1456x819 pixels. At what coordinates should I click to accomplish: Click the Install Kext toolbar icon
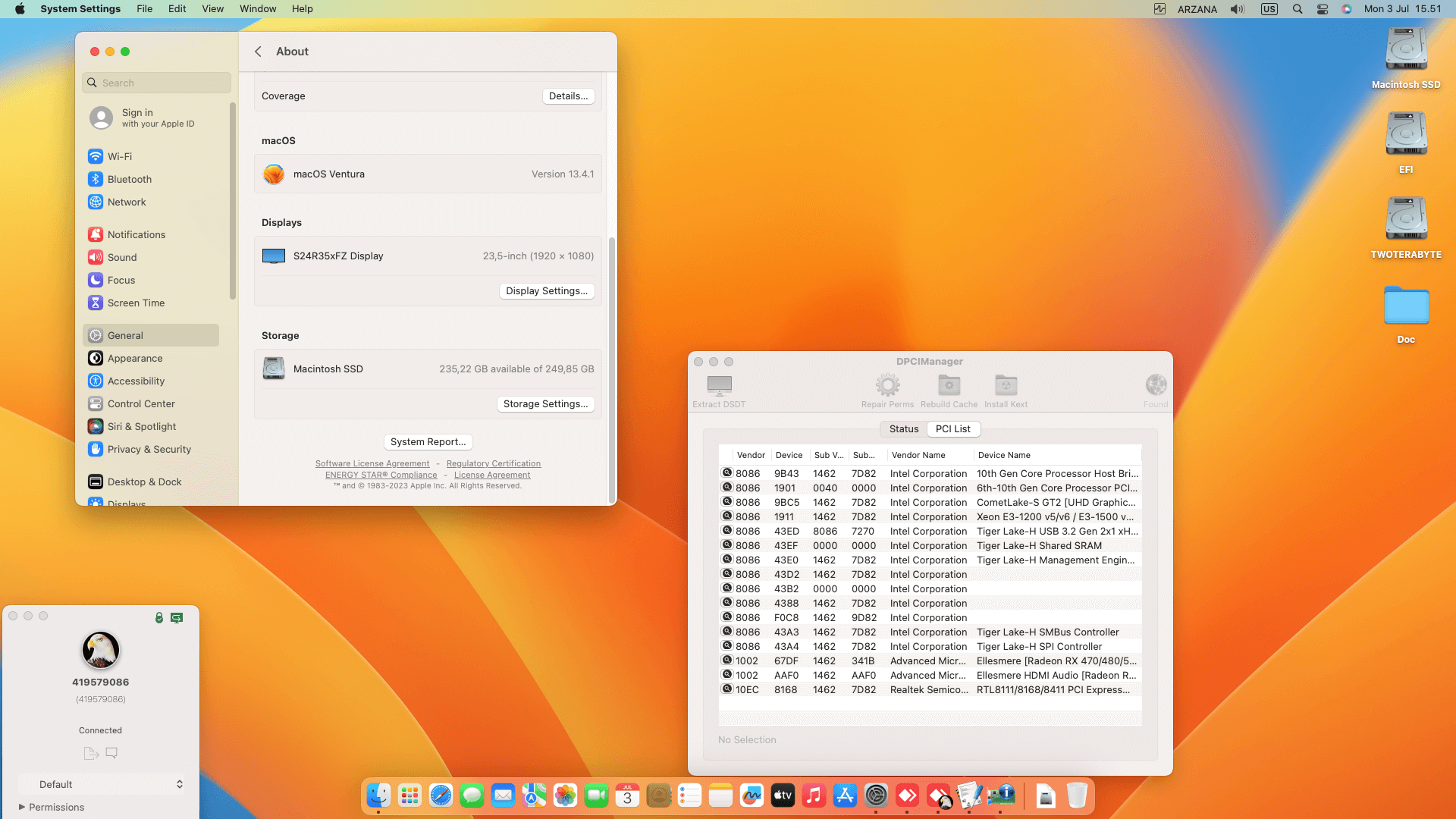tap(1006, 385)
